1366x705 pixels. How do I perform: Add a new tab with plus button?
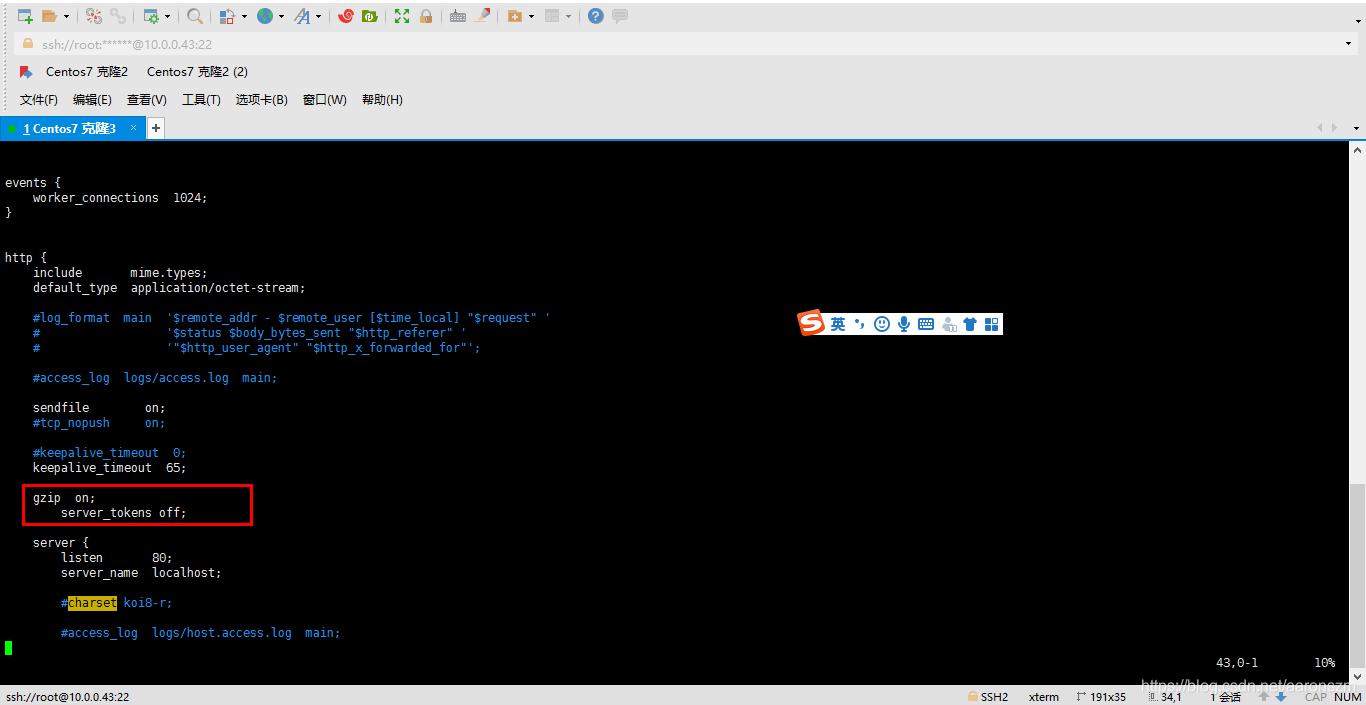pyautogui.click(x=156, y=128)
